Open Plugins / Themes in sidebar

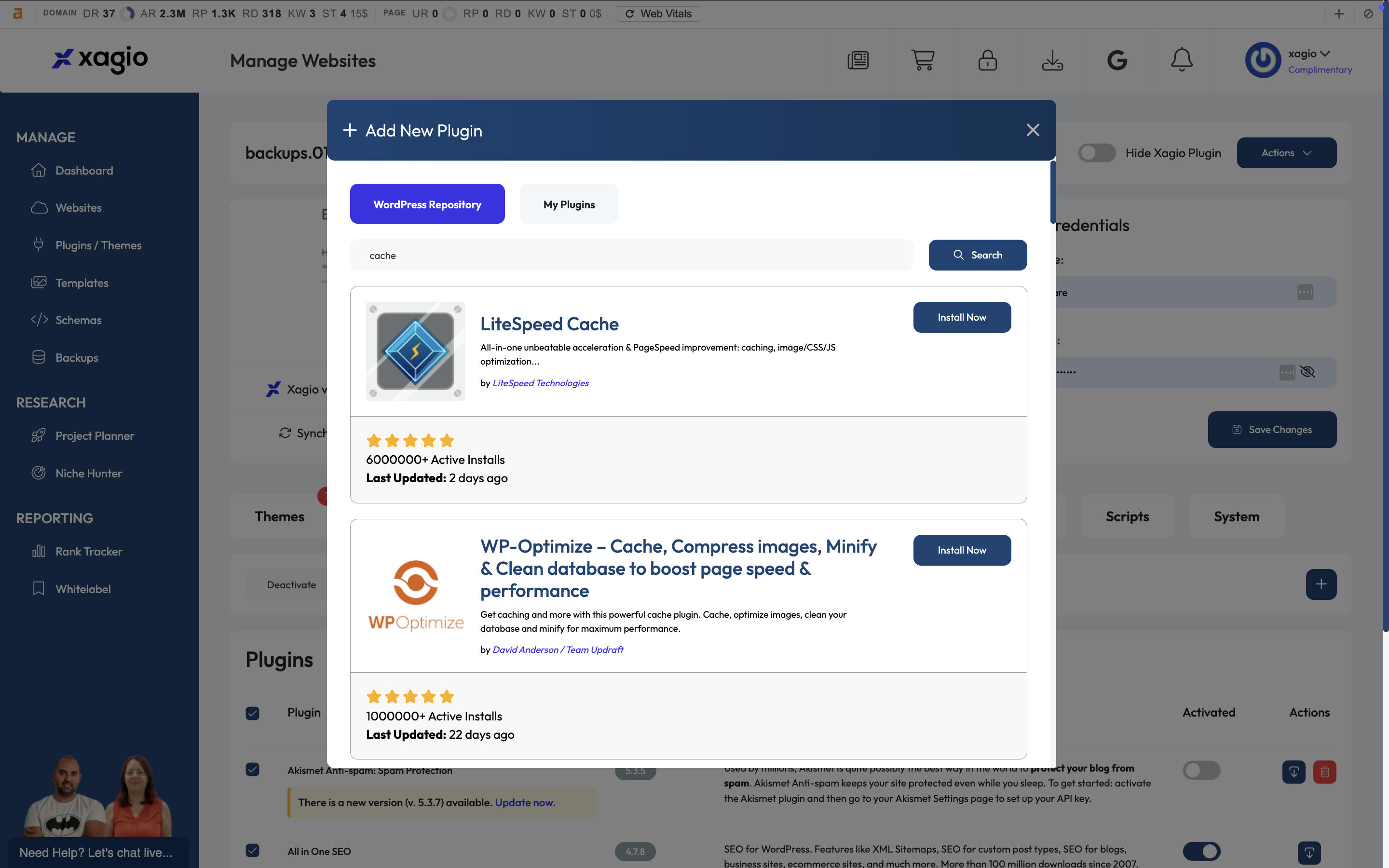click(86, 245)
